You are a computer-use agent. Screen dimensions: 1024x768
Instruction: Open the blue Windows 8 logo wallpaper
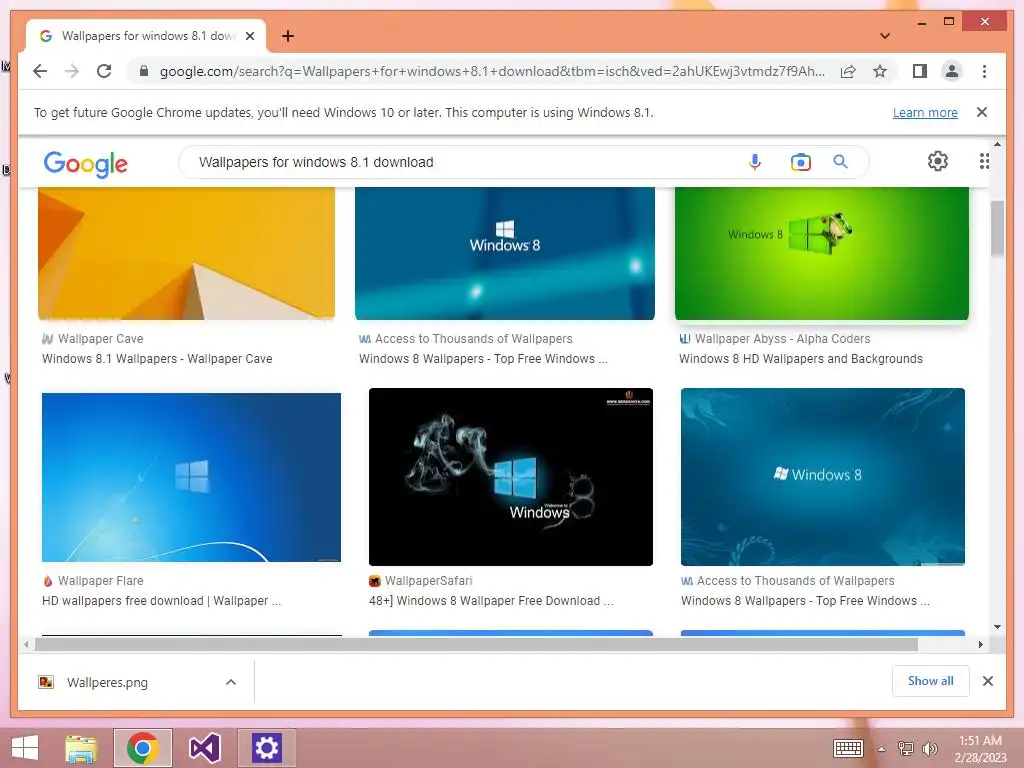[505, 253]
